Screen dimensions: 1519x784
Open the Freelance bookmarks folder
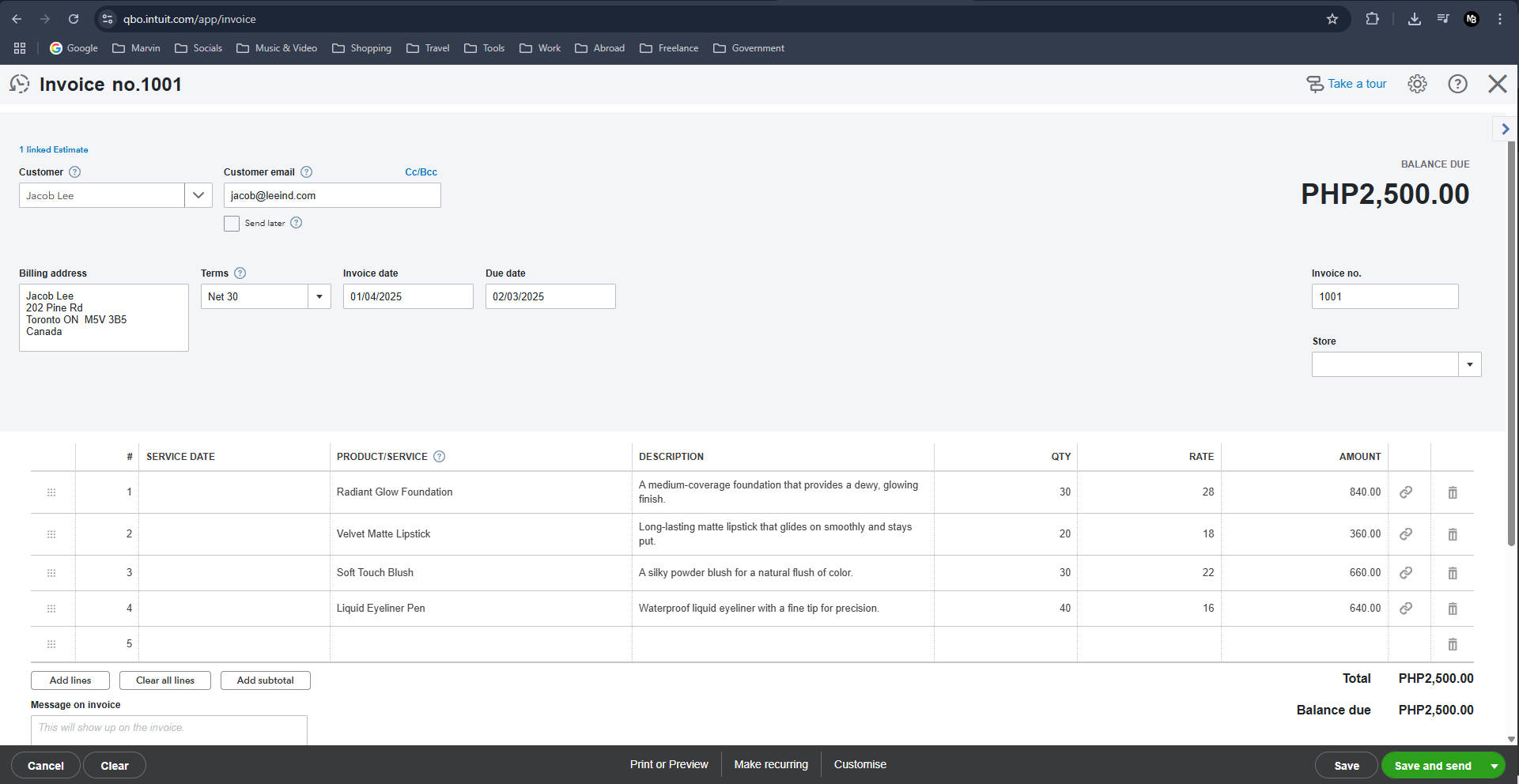pyautogui.click(x=669, y=48)
